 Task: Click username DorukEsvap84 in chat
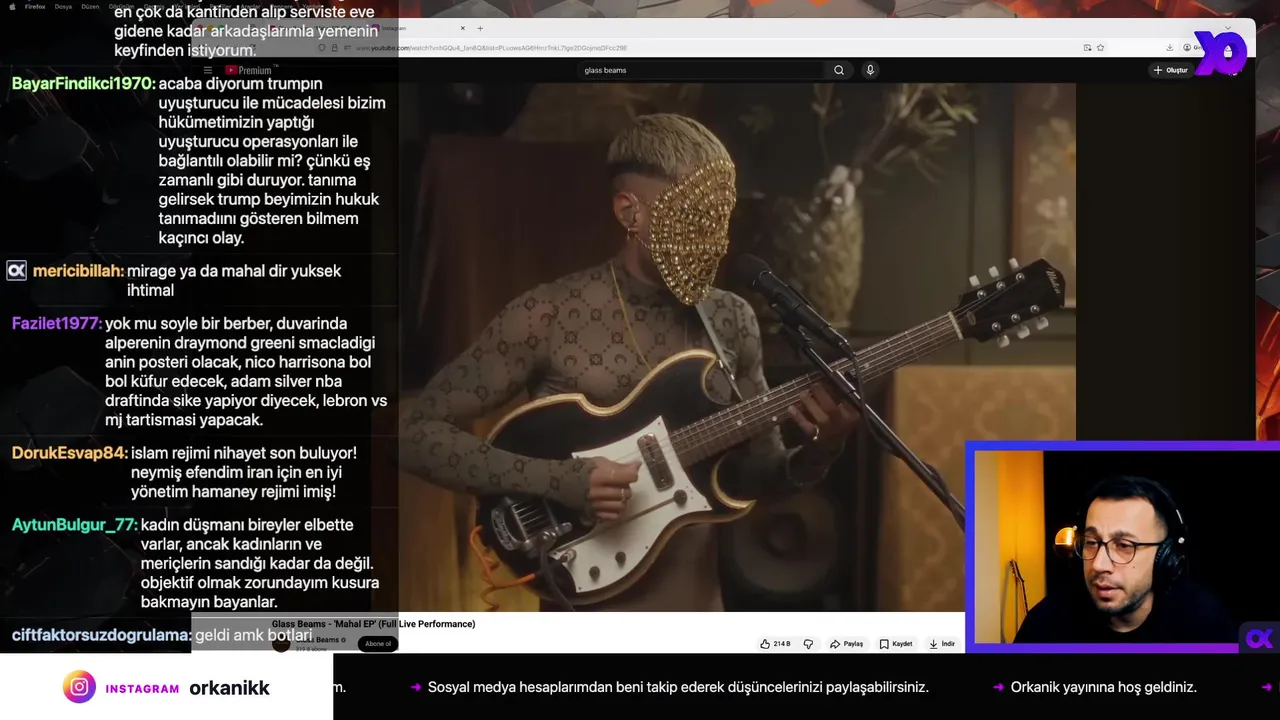point(70,453)
